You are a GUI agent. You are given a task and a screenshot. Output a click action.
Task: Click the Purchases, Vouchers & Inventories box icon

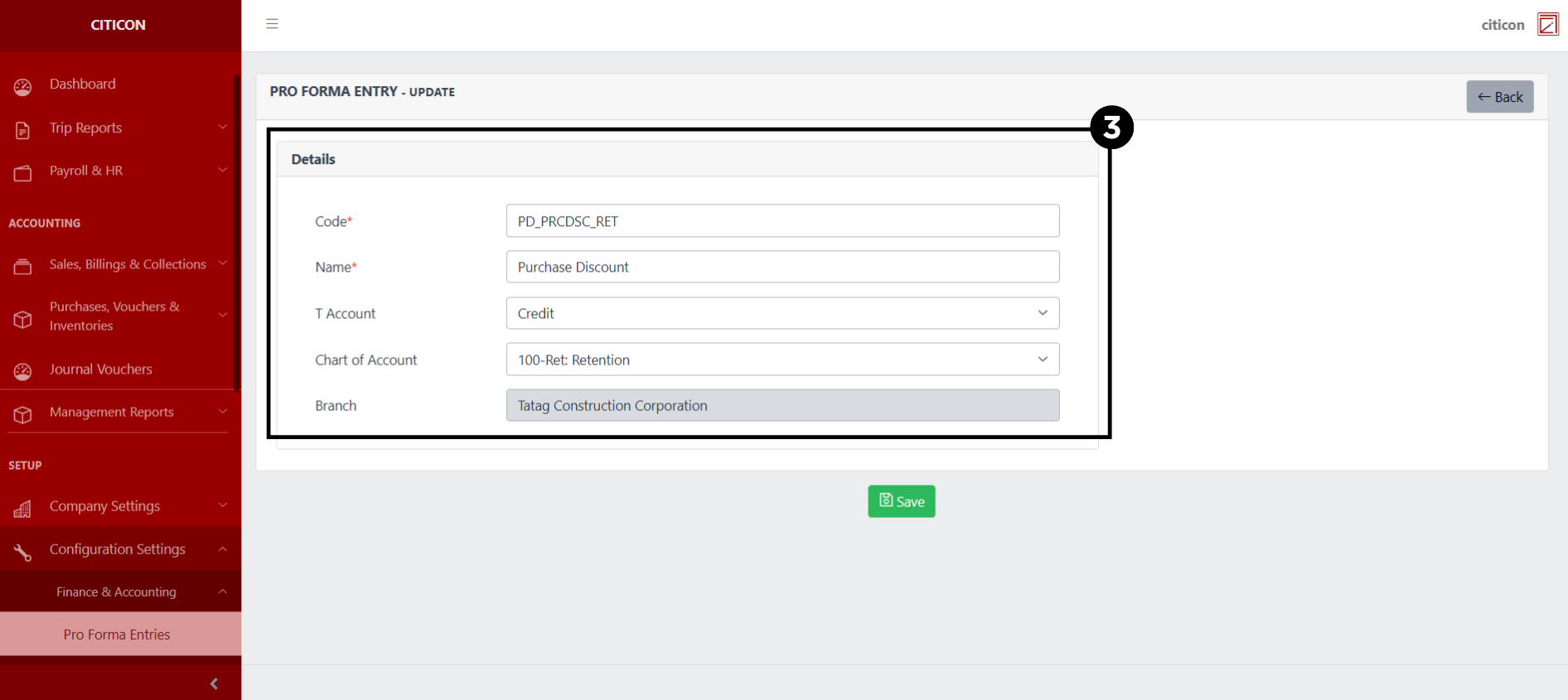coord(22,319)
